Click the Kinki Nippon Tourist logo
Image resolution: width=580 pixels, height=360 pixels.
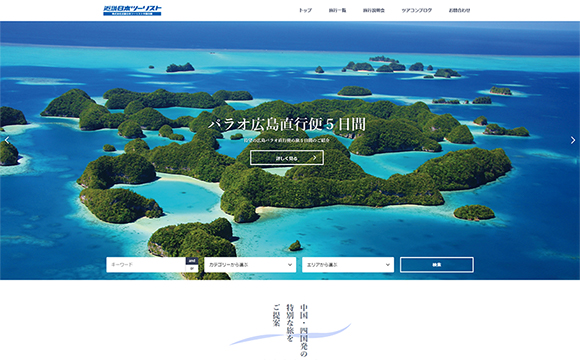[132, 10]
